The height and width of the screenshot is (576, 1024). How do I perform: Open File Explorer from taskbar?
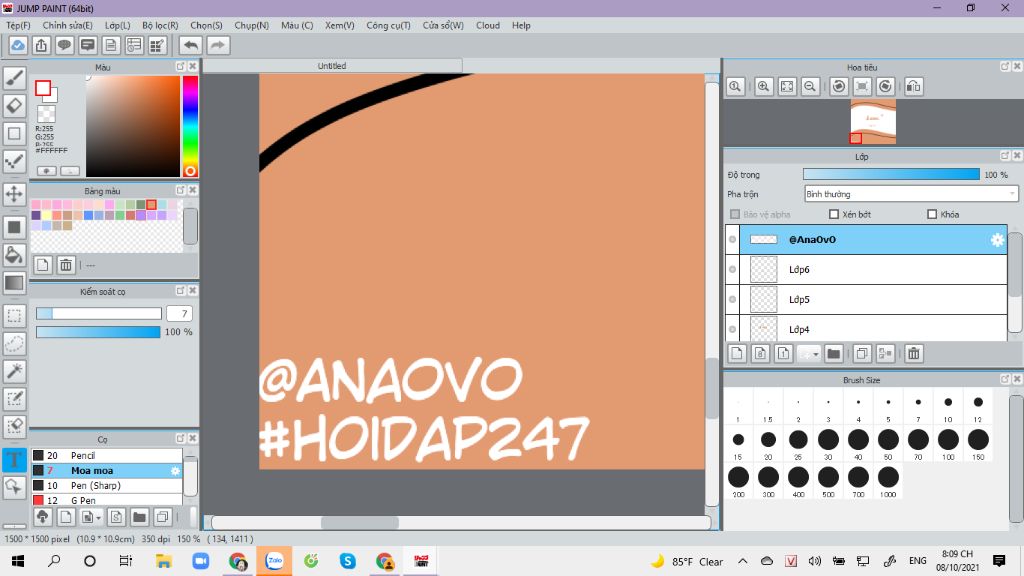(163, 561)
